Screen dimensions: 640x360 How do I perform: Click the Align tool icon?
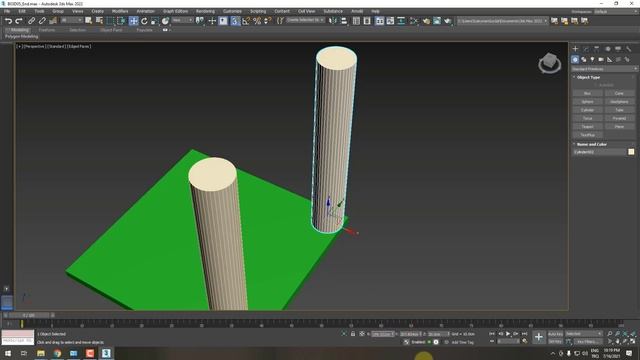(344, 20)
